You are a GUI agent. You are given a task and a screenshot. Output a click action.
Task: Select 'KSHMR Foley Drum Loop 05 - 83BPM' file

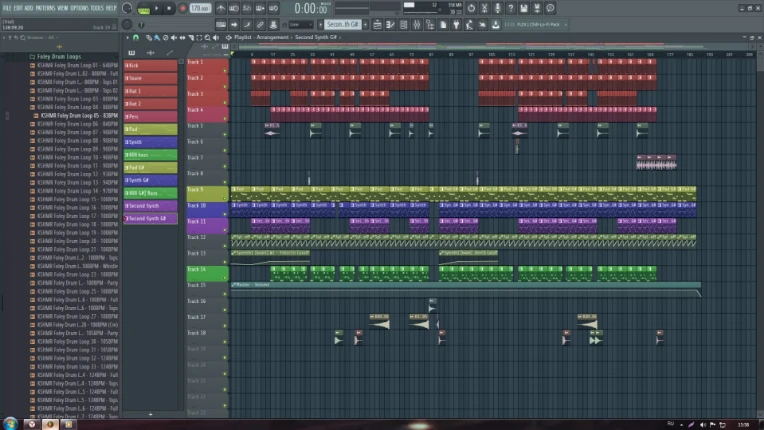tap(79, 115)
